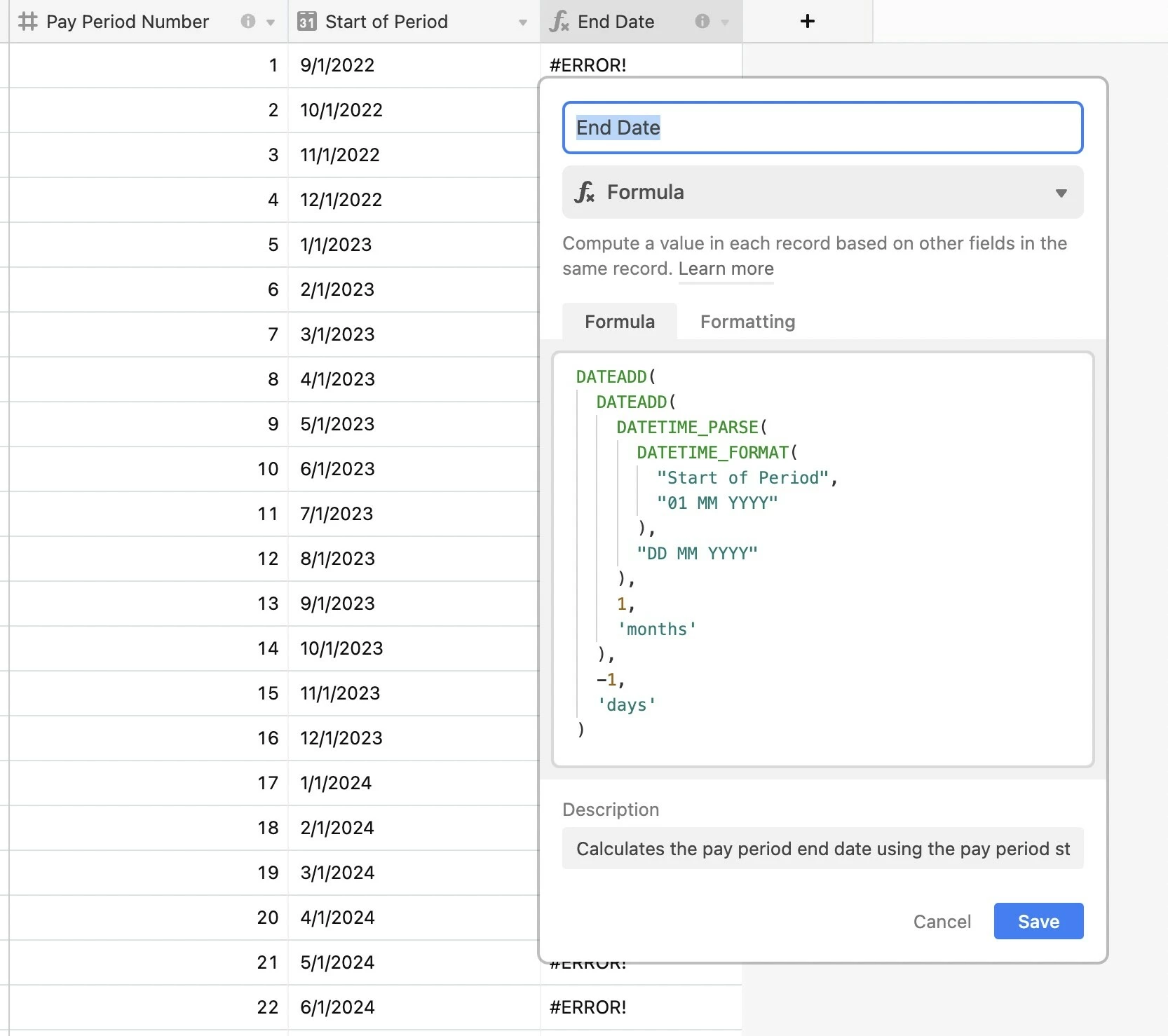
Task: Select the 11/1/2023 start date cell
Action: pyautogui.click(x=414, y=693)
